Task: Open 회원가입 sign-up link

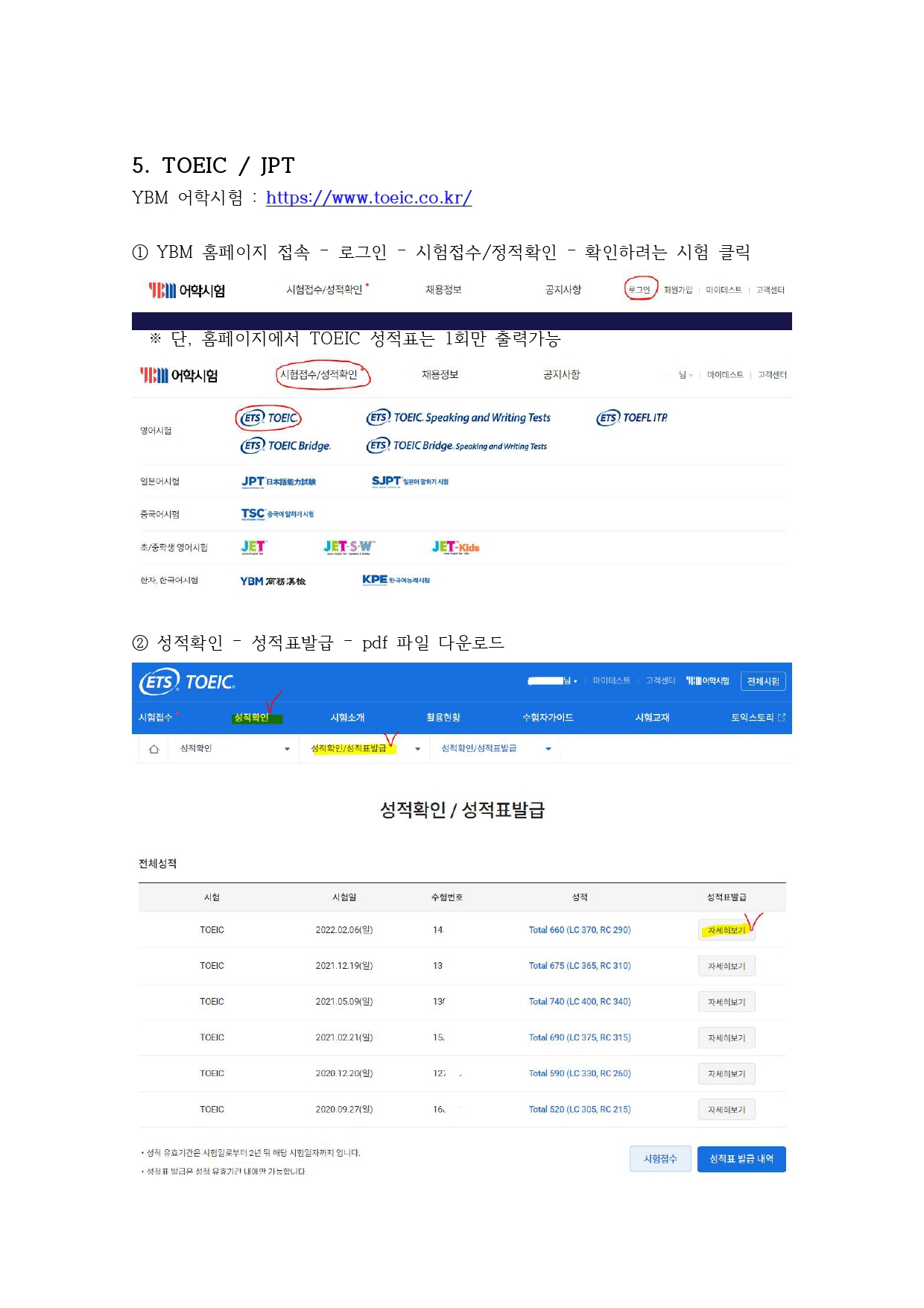Action: click(x=678, y=290)
